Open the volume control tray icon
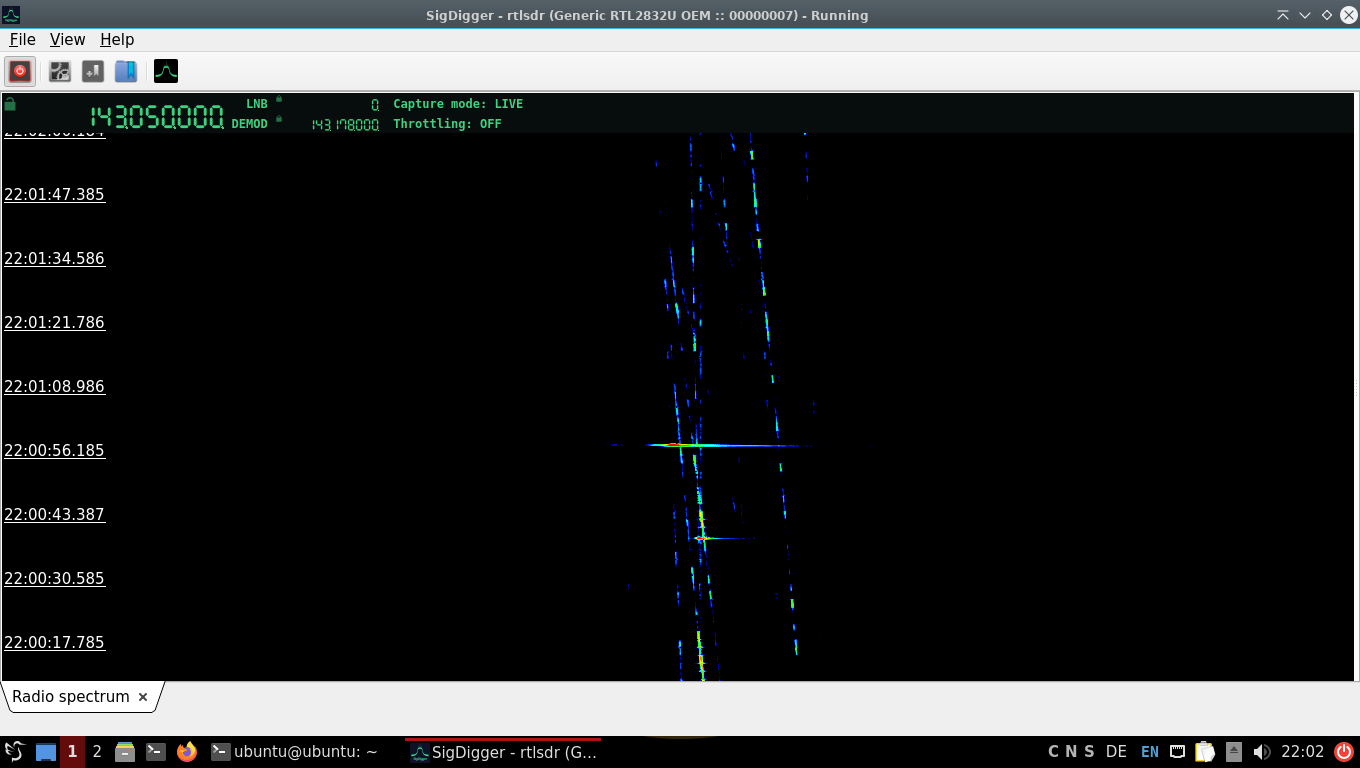The image size is (1360, 768). 1262,752
